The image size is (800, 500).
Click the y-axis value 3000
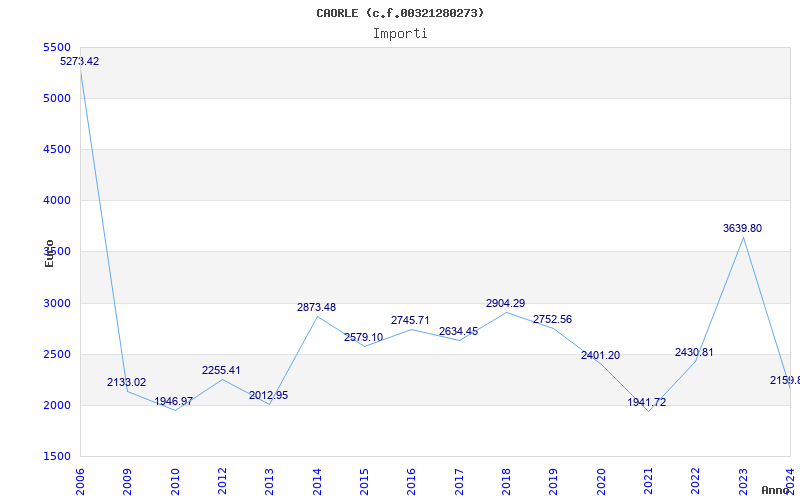click(x=57, y=303)
